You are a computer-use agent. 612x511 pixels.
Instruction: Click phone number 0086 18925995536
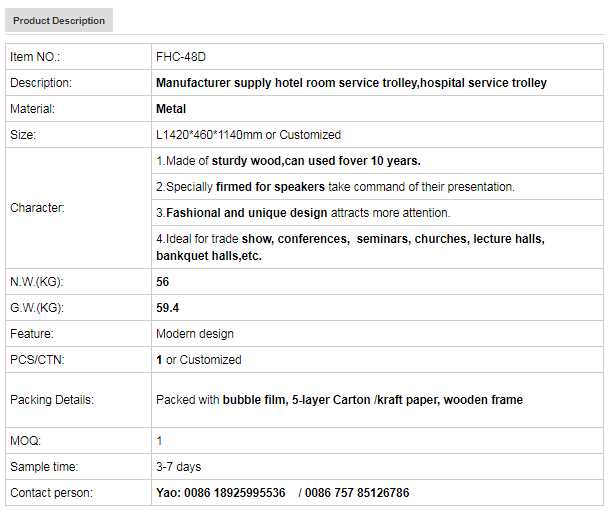click(x=235, y=493)
